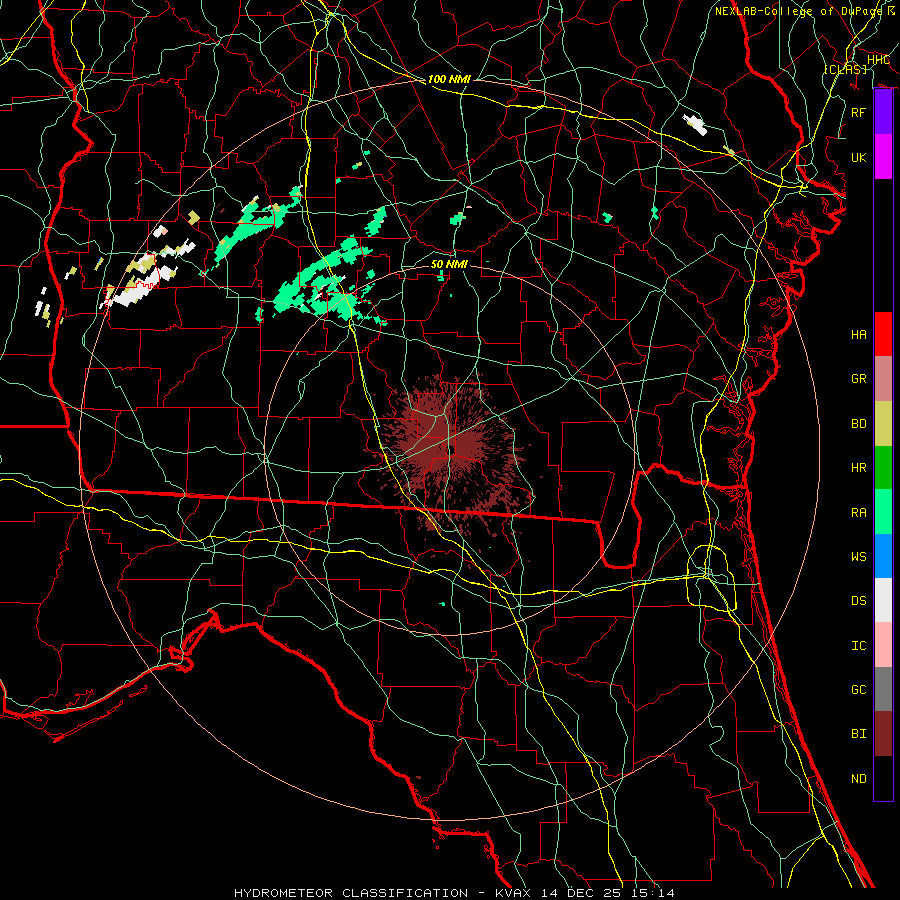
Task: Click the RF purple legend swatch
Action: pyautogui.click(x=883, y=112)
